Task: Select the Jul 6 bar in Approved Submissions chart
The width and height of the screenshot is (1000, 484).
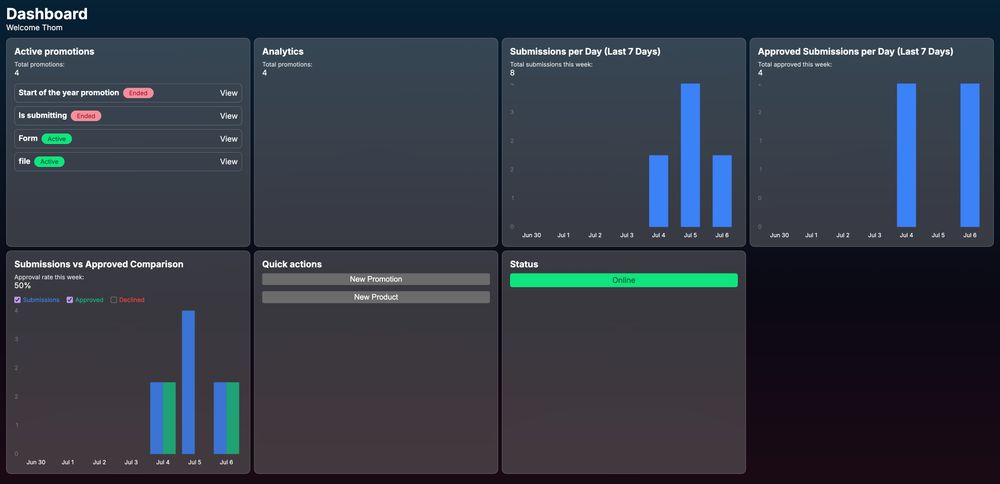Action: pyautogui.click(x=970, y=155)
